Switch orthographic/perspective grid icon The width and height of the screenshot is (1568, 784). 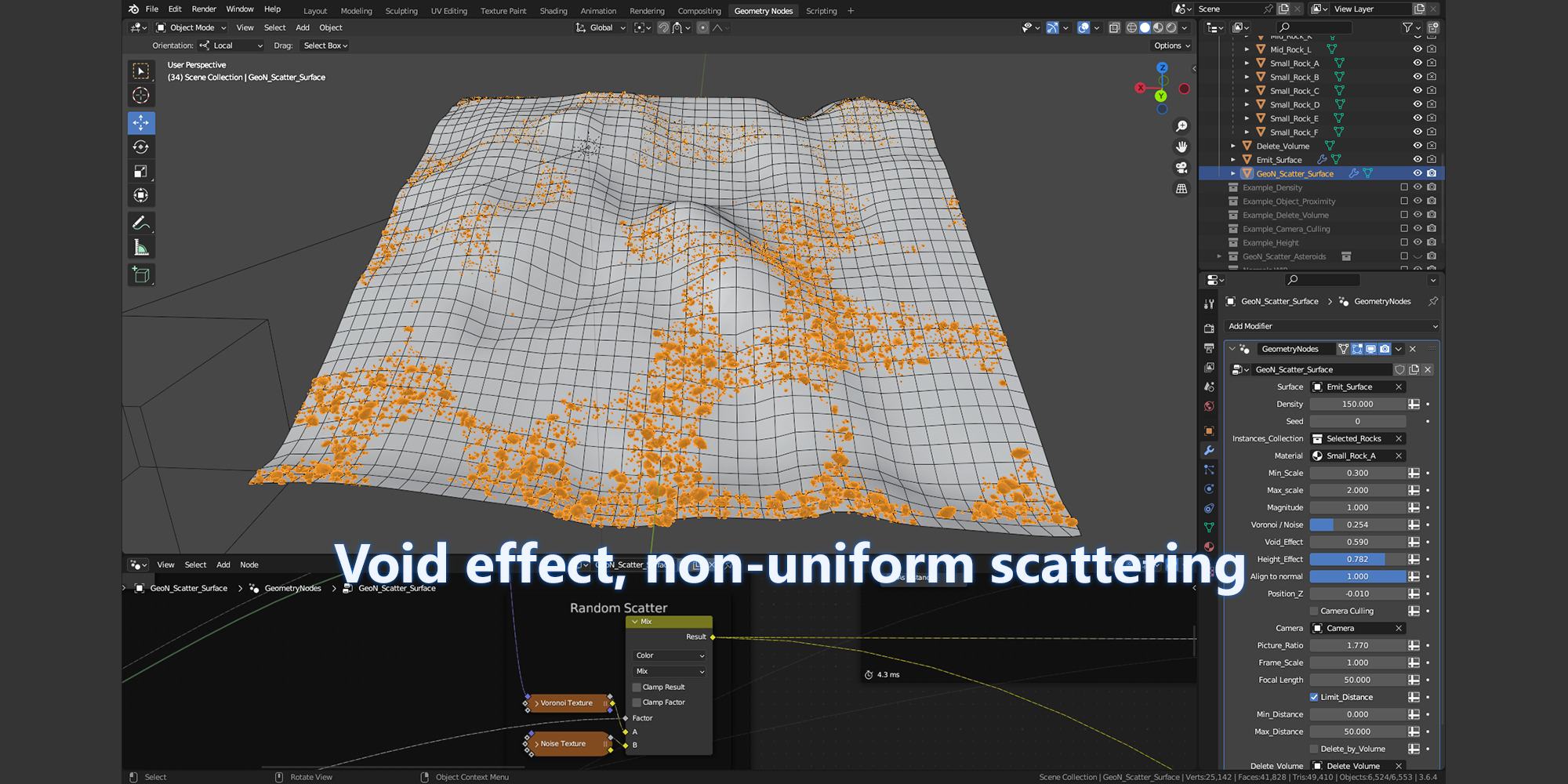[x=1181, y=189]
